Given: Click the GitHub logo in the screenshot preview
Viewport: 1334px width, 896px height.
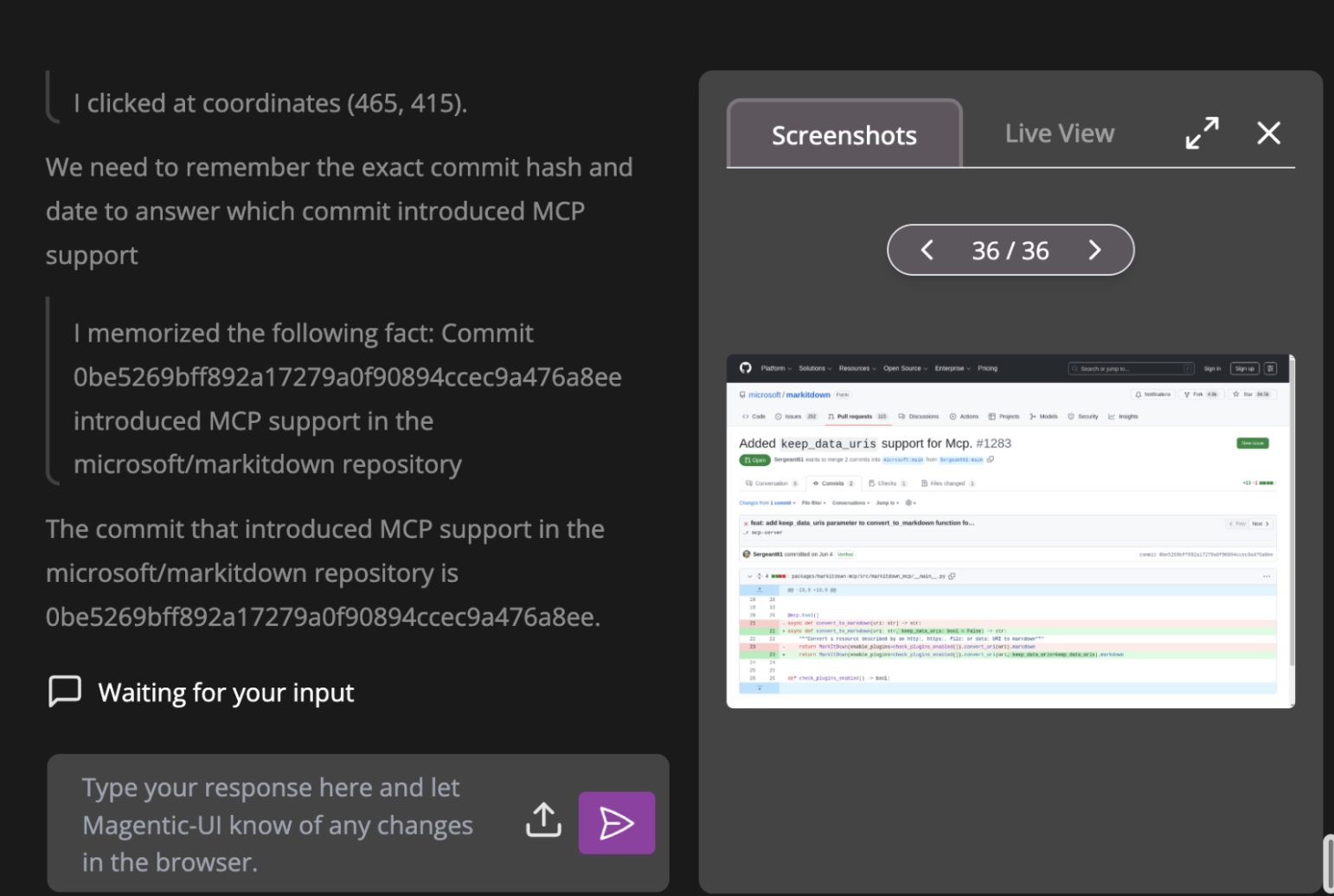Looking at the screenshot, I should tap(746, 368).
